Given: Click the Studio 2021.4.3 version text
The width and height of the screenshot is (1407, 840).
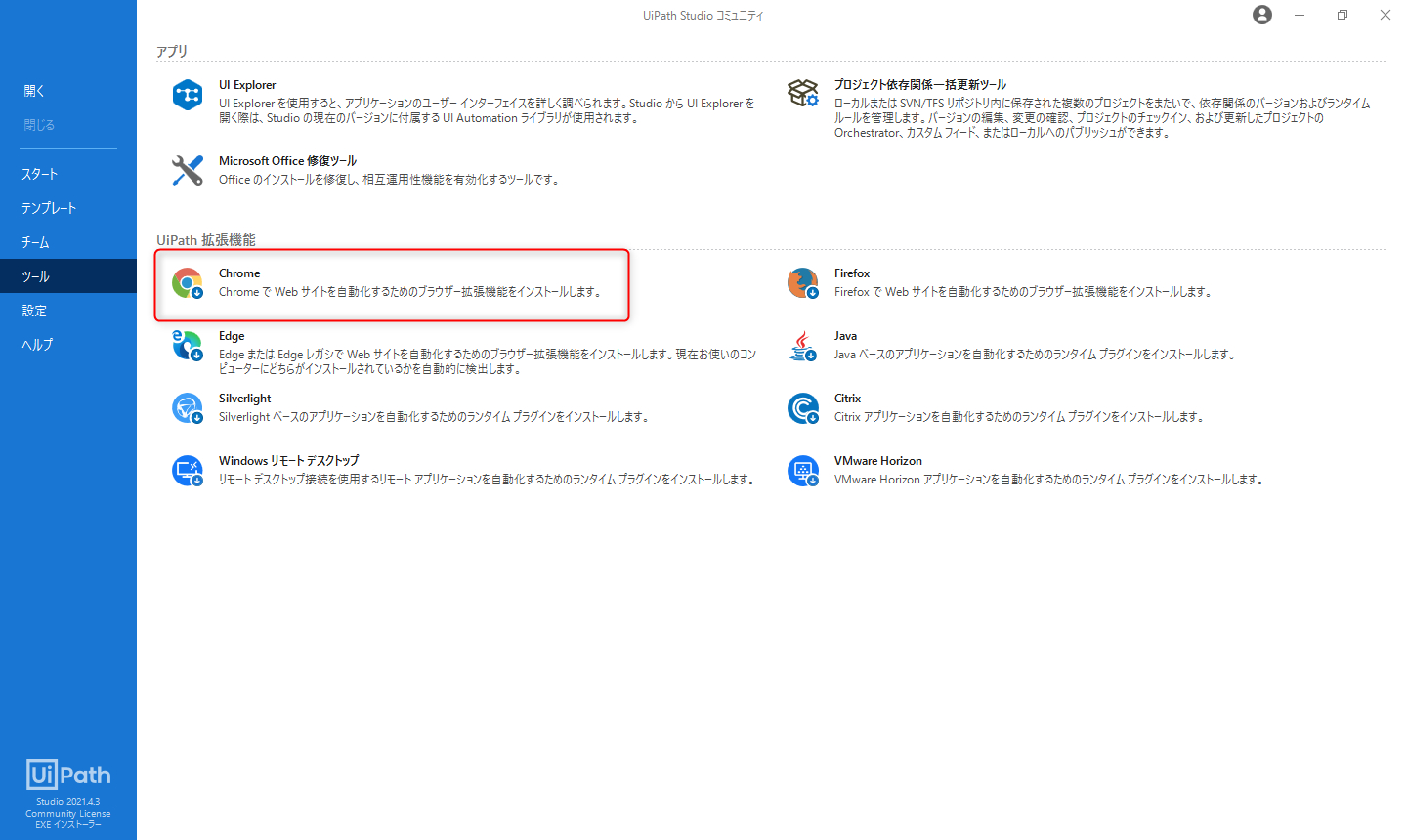Looking at the screenshot, I should coord(68,802).
